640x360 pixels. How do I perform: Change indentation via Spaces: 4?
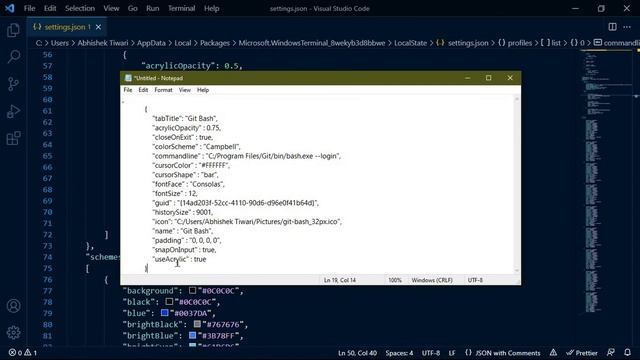point(399,353)
